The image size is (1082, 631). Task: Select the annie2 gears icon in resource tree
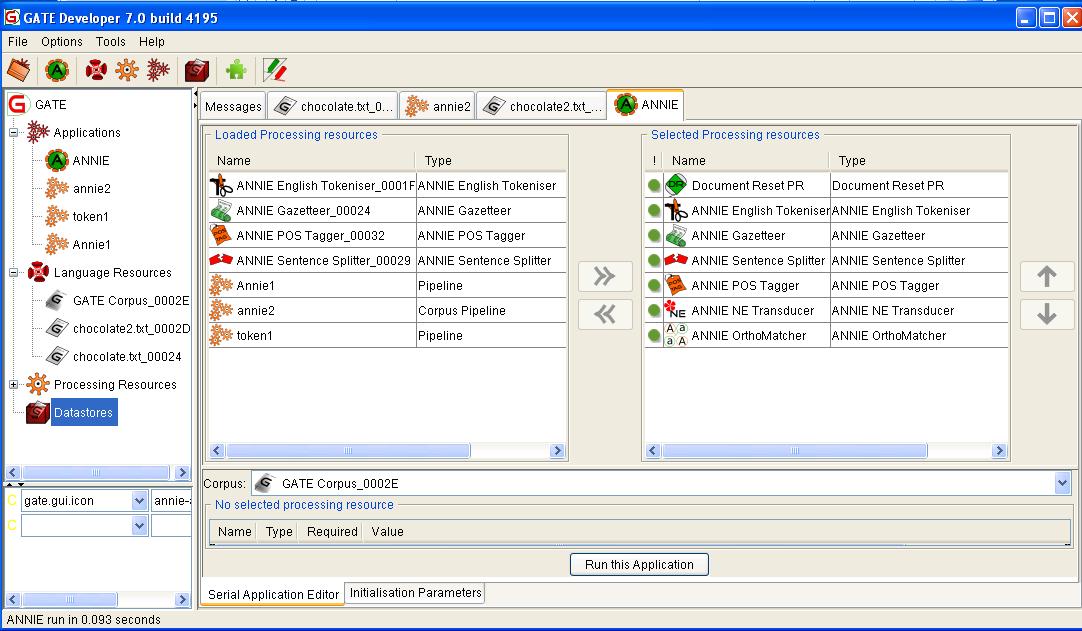pos(57,188)
